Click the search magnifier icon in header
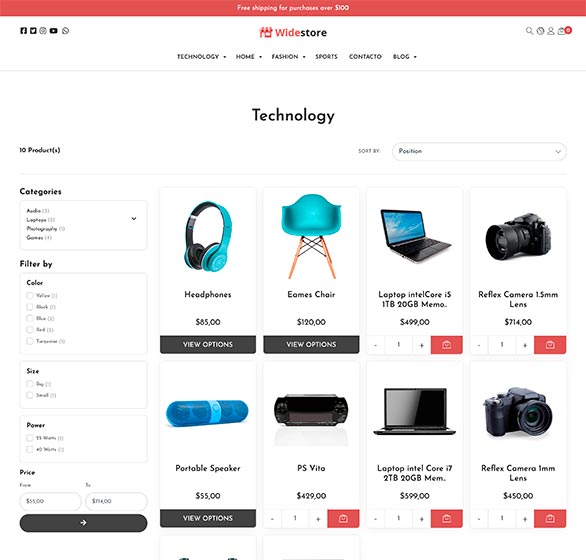 coord(529,31)
